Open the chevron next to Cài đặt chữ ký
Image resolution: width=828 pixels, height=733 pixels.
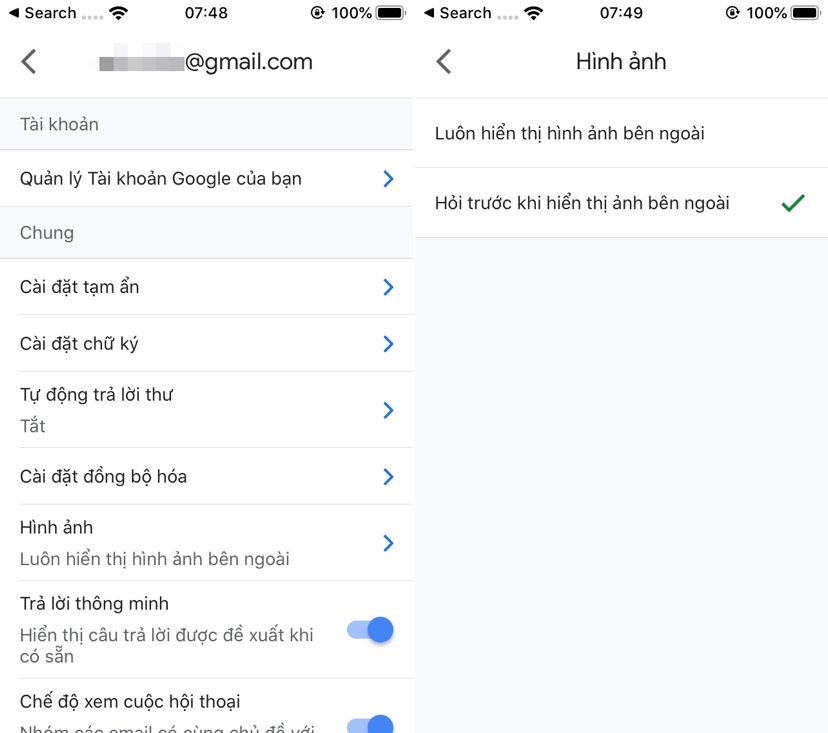point(388,344)
